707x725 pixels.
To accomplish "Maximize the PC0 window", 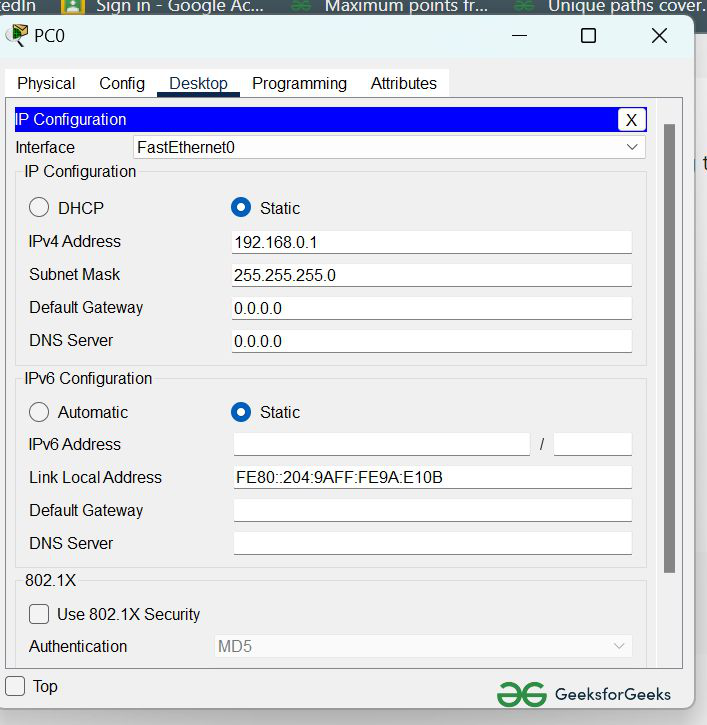I will 588,36.
